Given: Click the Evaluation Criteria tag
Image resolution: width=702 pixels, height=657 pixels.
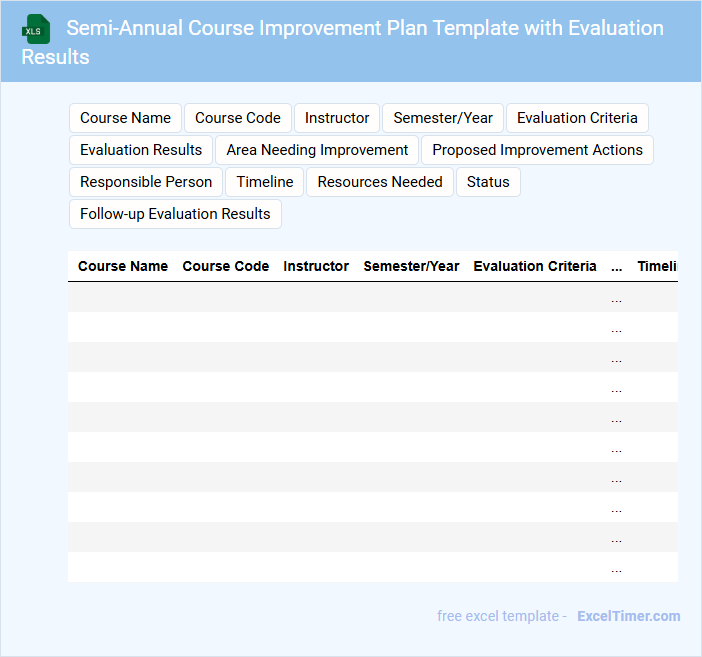Looking at the screenshot, I should pos(577,118).
